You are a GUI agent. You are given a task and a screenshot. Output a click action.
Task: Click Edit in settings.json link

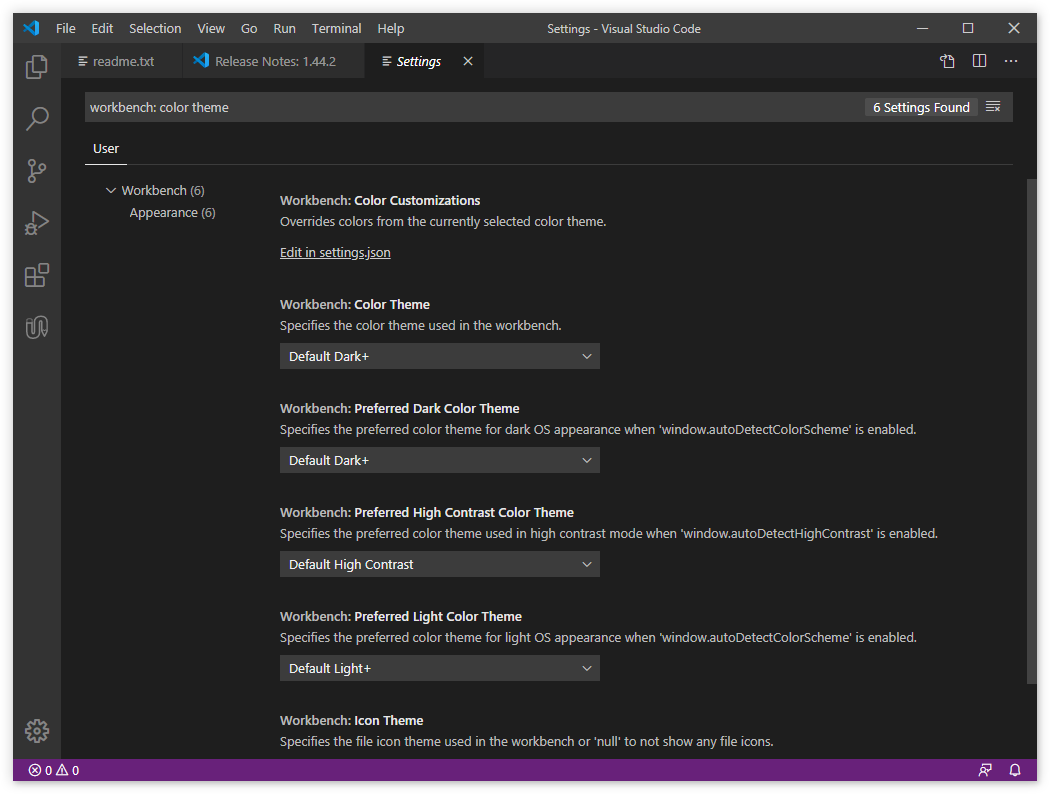point(335,252)
